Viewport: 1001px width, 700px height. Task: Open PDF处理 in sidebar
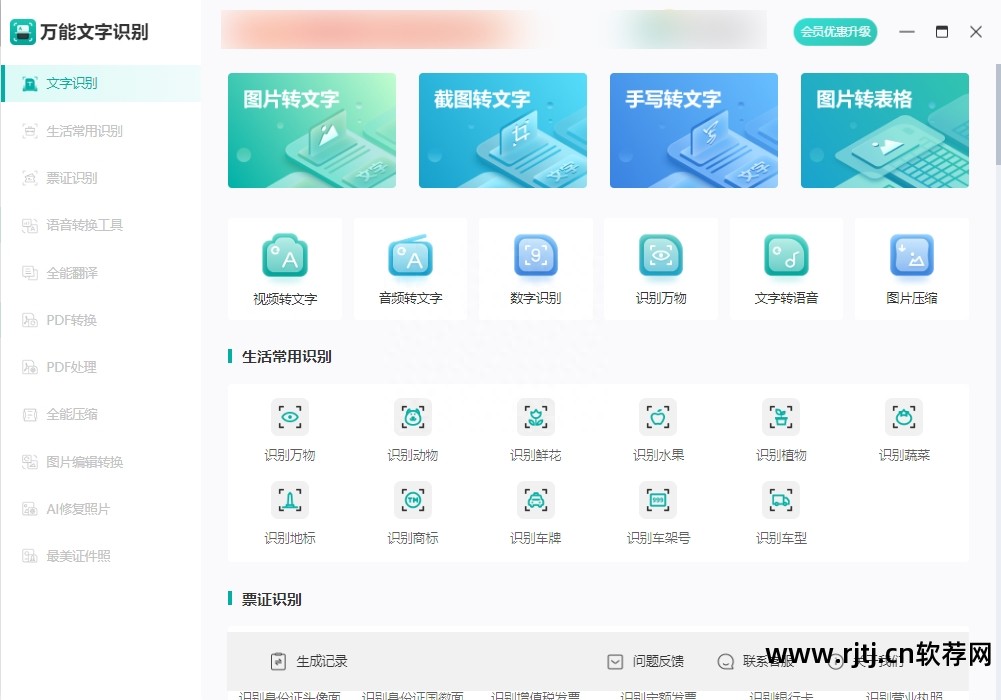point(101,368)
